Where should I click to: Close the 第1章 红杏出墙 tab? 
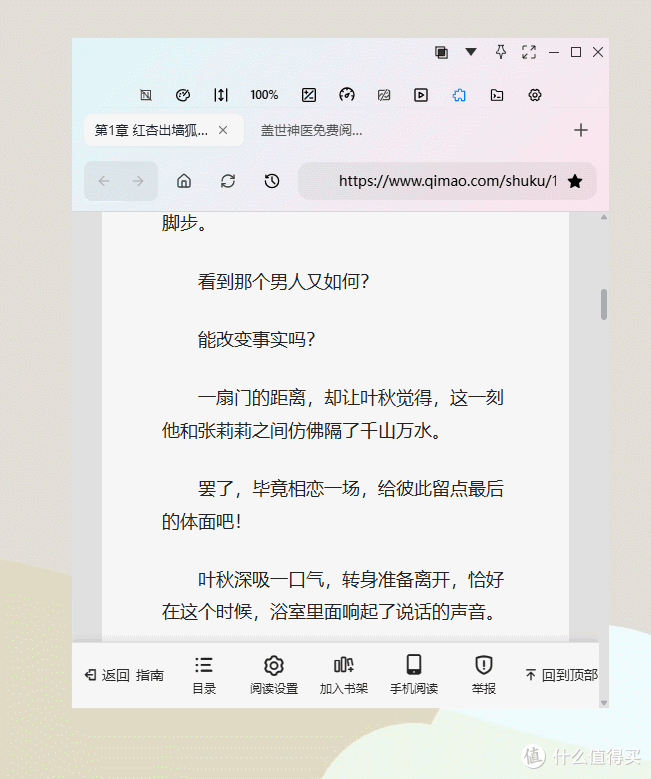223,130
